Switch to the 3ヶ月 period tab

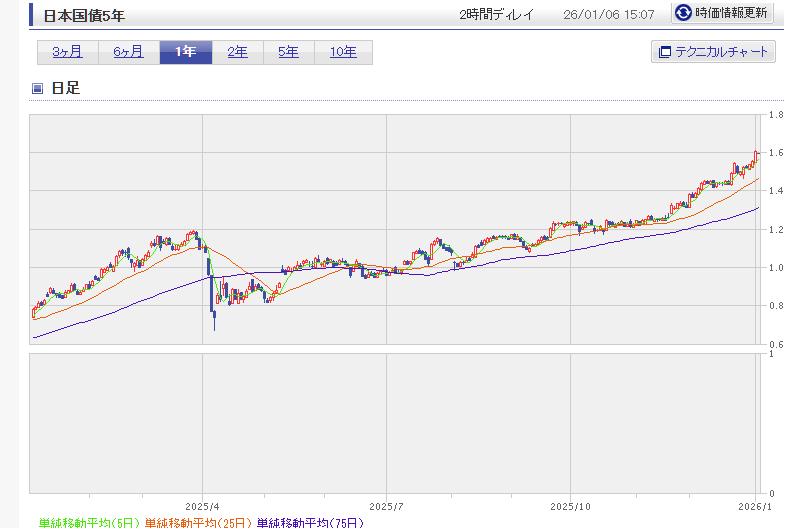pos(63,52)
